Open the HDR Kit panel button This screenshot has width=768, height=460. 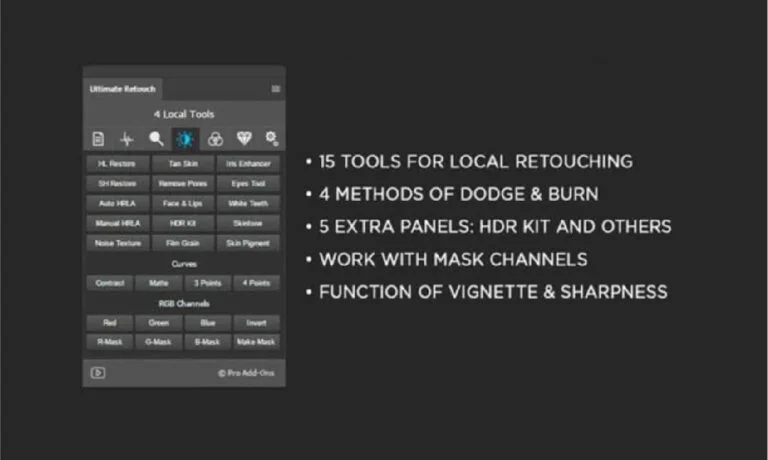(183, 223)
